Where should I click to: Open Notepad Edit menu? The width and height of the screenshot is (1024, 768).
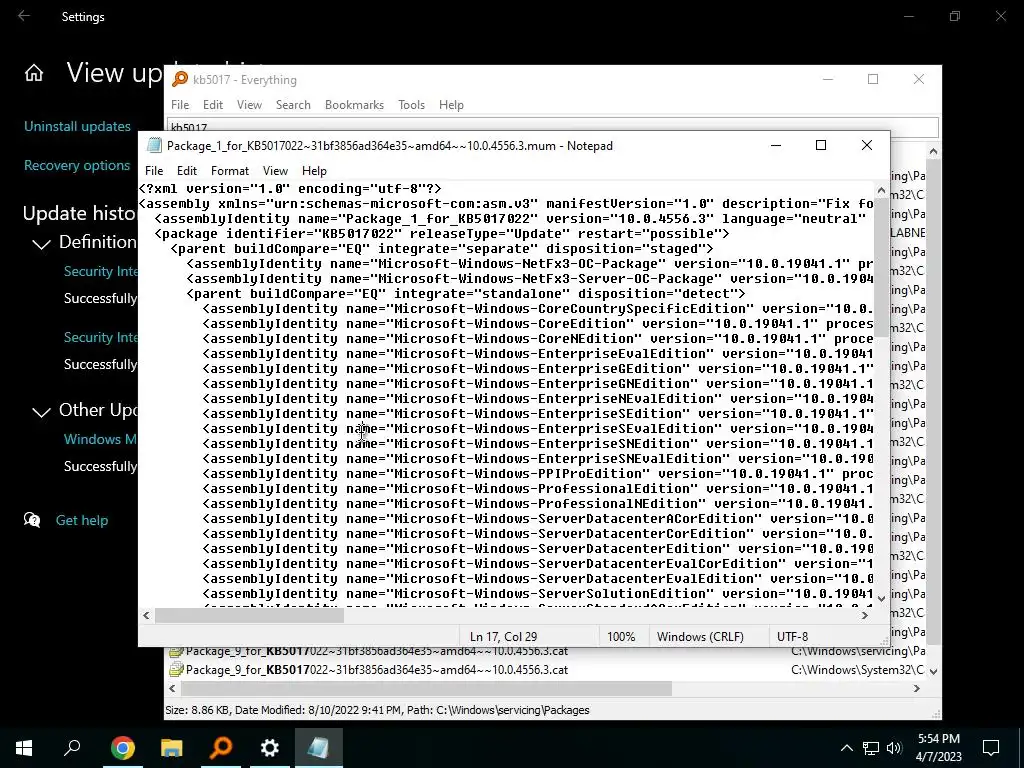click(x=187, y=170)
